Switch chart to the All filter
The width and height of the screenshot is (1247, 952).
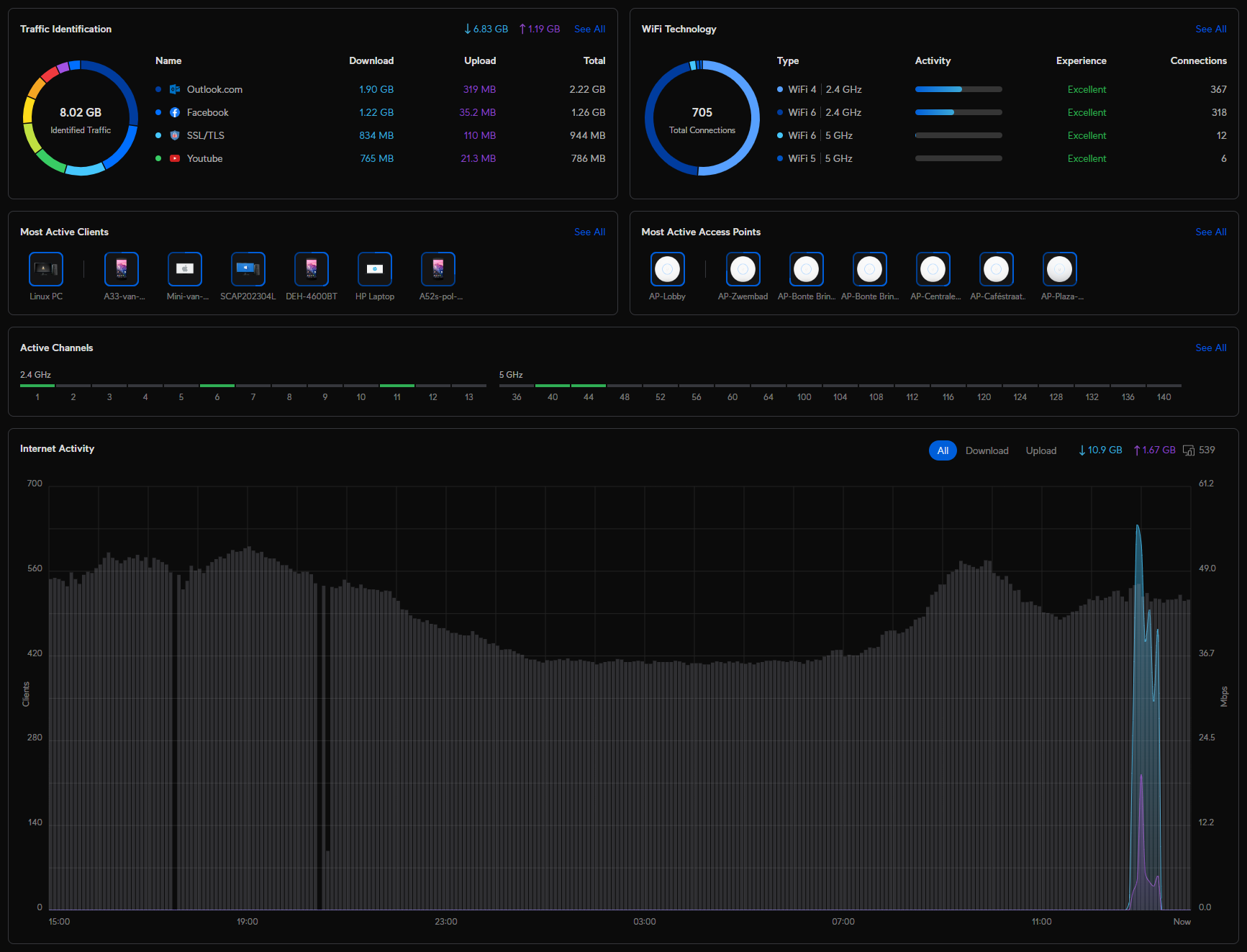coord(942,450)
